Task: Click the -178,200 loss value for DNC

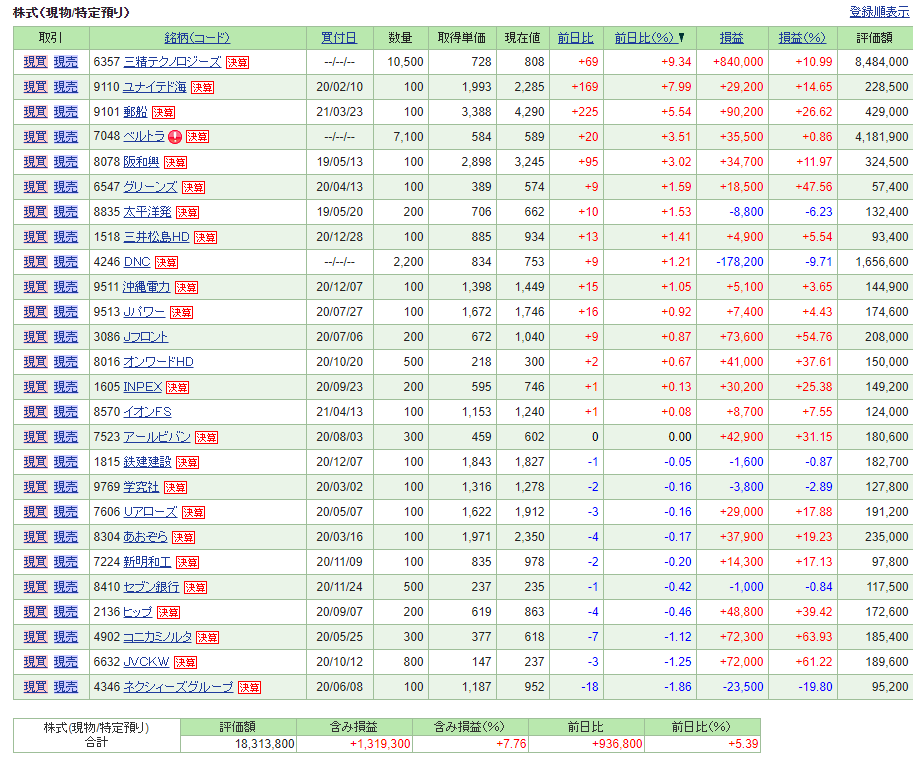Action: [739, 262]
